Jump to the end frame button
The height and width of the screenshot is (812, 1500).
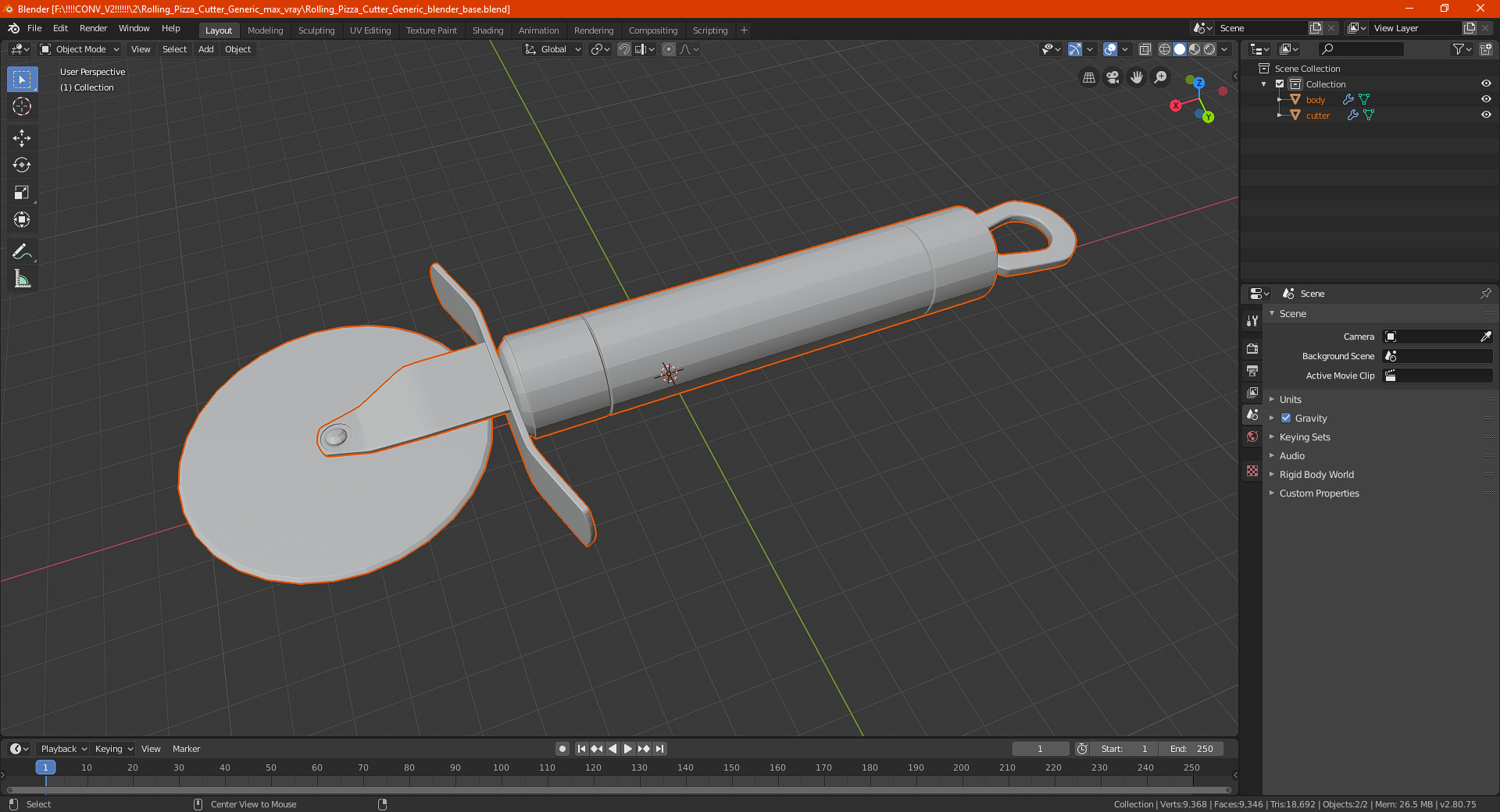coord(659,749)
